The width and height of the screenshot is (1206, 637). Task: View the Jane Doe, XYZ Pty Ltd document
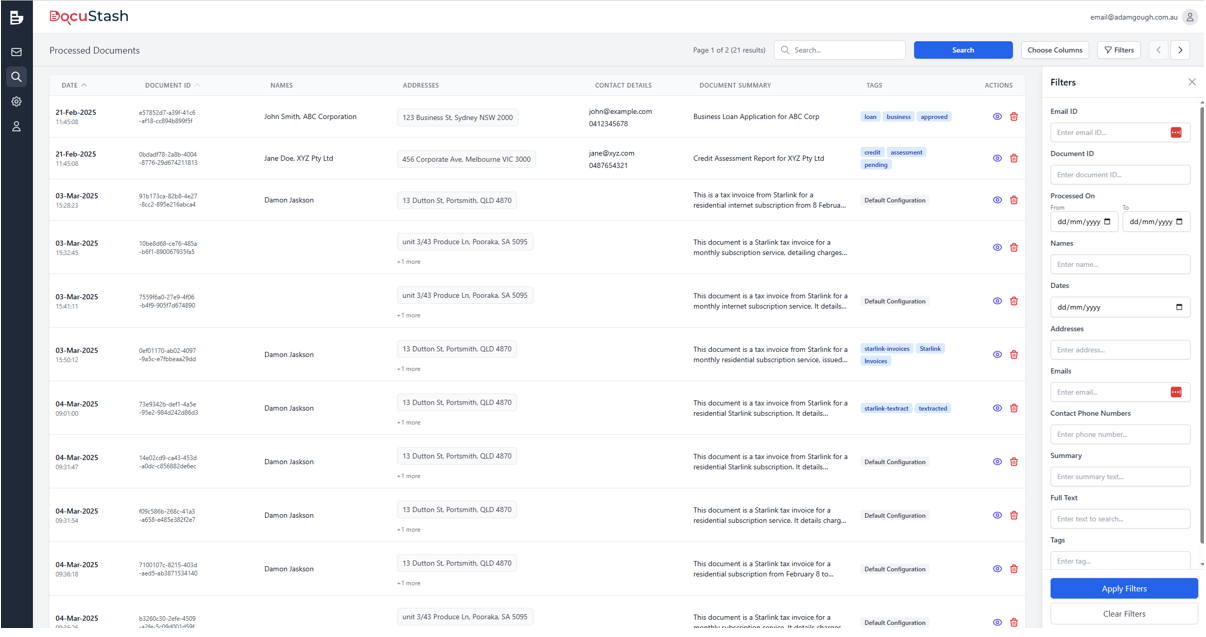(997, 158)
